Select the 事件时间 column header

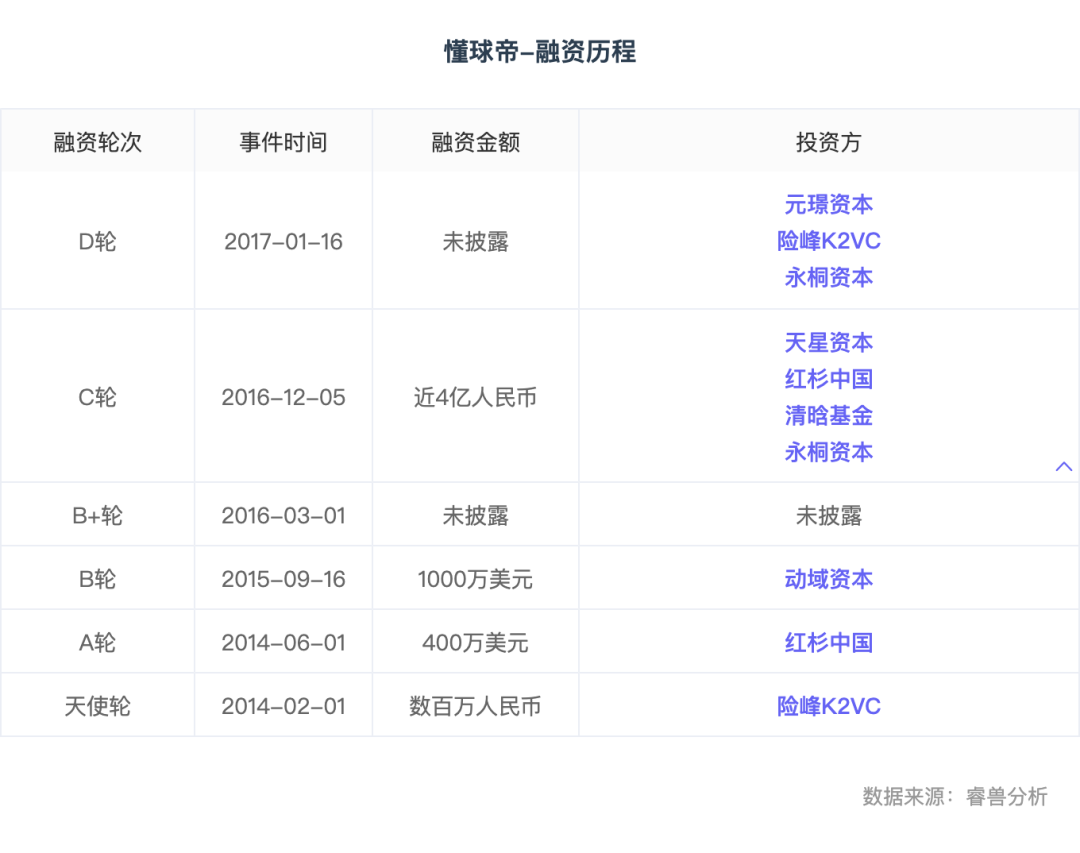click(x=283, y=143)
